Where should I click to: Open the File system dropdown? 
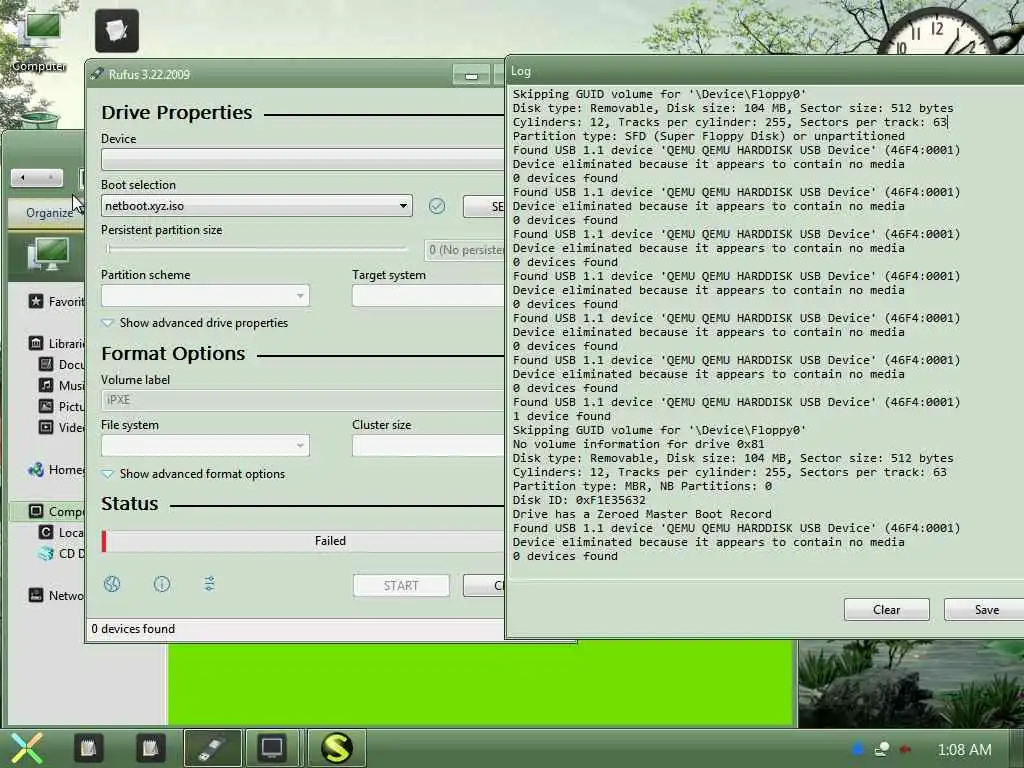point(205,446)
